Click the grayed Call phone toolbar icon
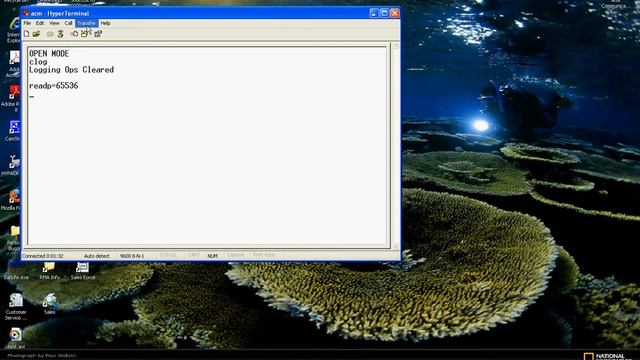Screen dimensions: 640x360 [x=50, y=34]
